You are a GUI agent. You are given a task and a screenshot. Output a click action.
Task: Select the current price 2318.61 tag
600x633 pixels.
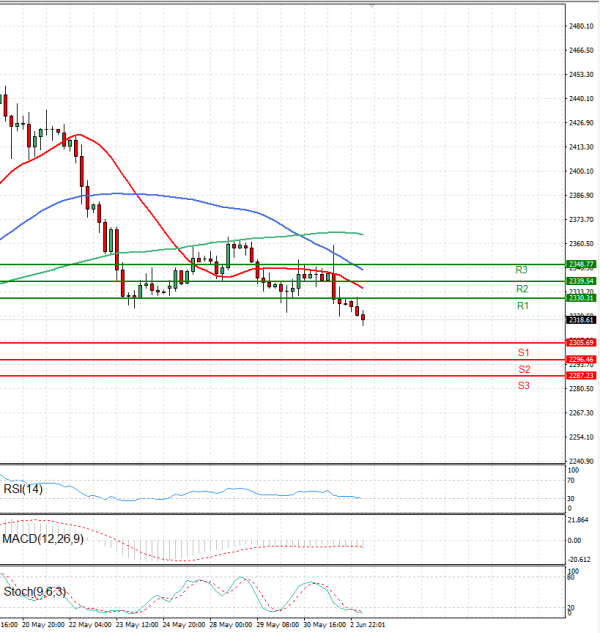tap(581, 320)
